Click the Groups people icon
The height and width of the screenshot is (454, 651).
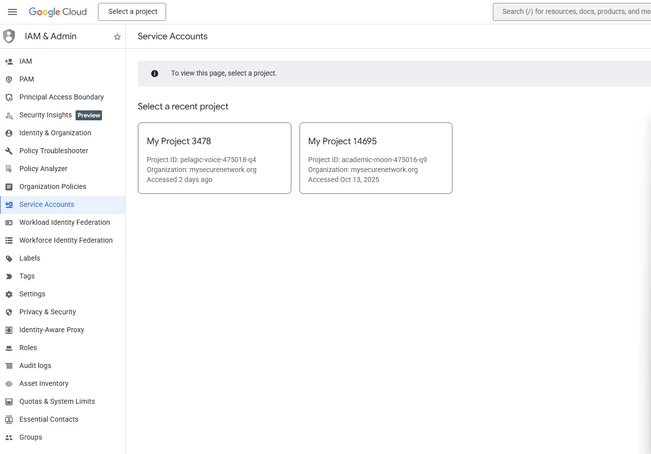pyautogui.click(x=9, y=437)
